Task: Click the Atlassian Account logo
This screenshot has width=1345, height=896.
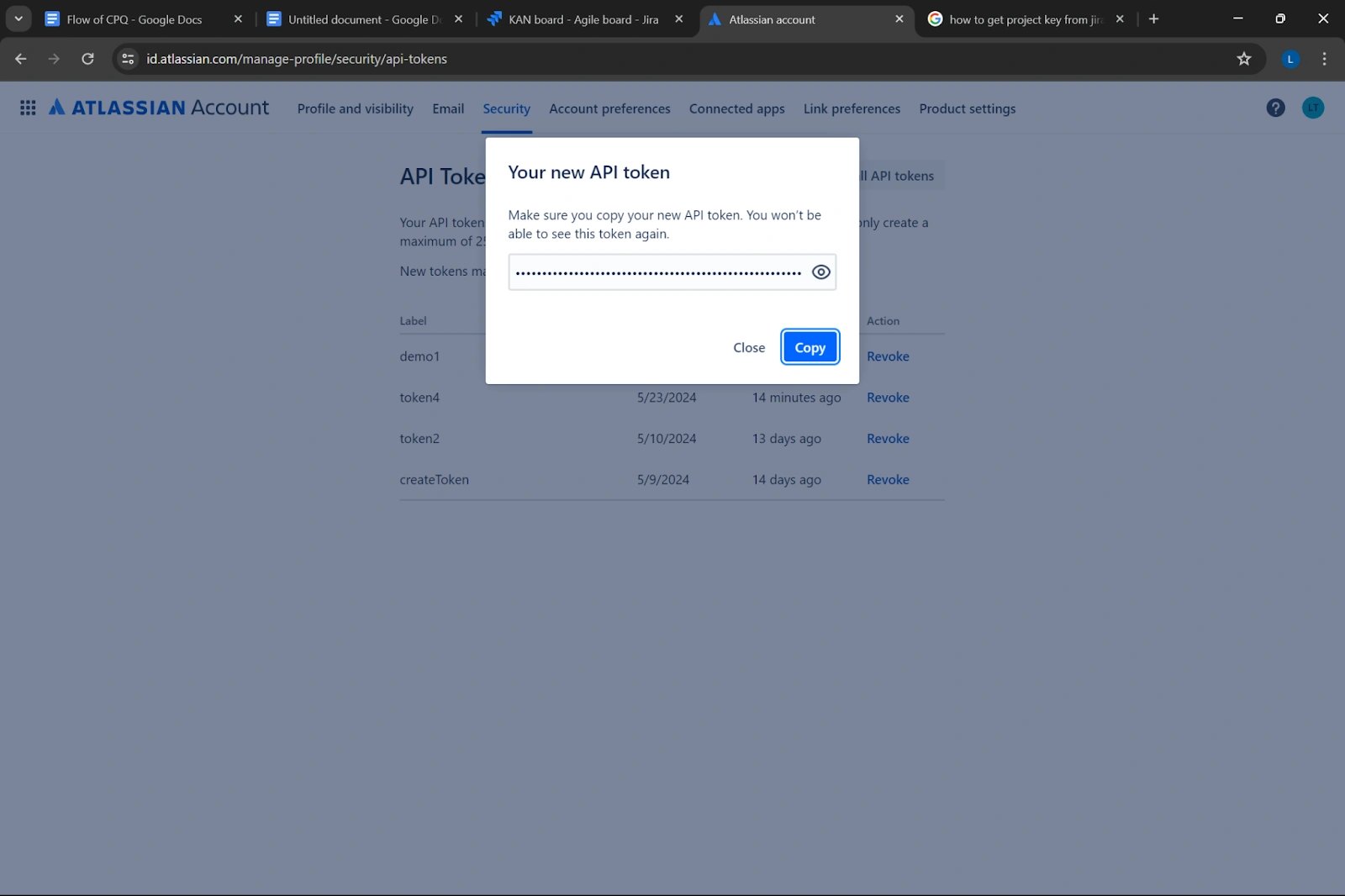Action: click(x=160, y=108)
